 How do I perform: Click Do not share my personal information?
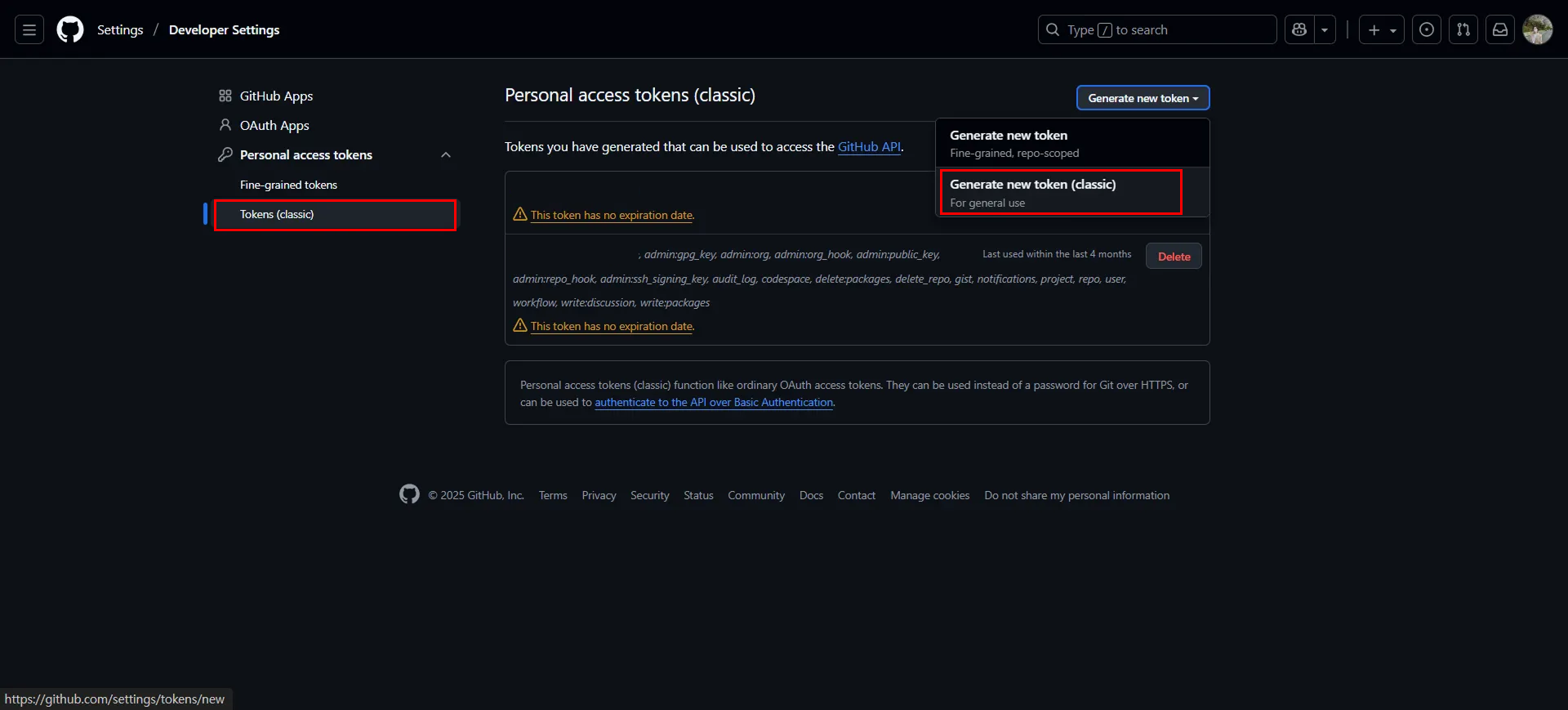click(x=1076, y=496)
